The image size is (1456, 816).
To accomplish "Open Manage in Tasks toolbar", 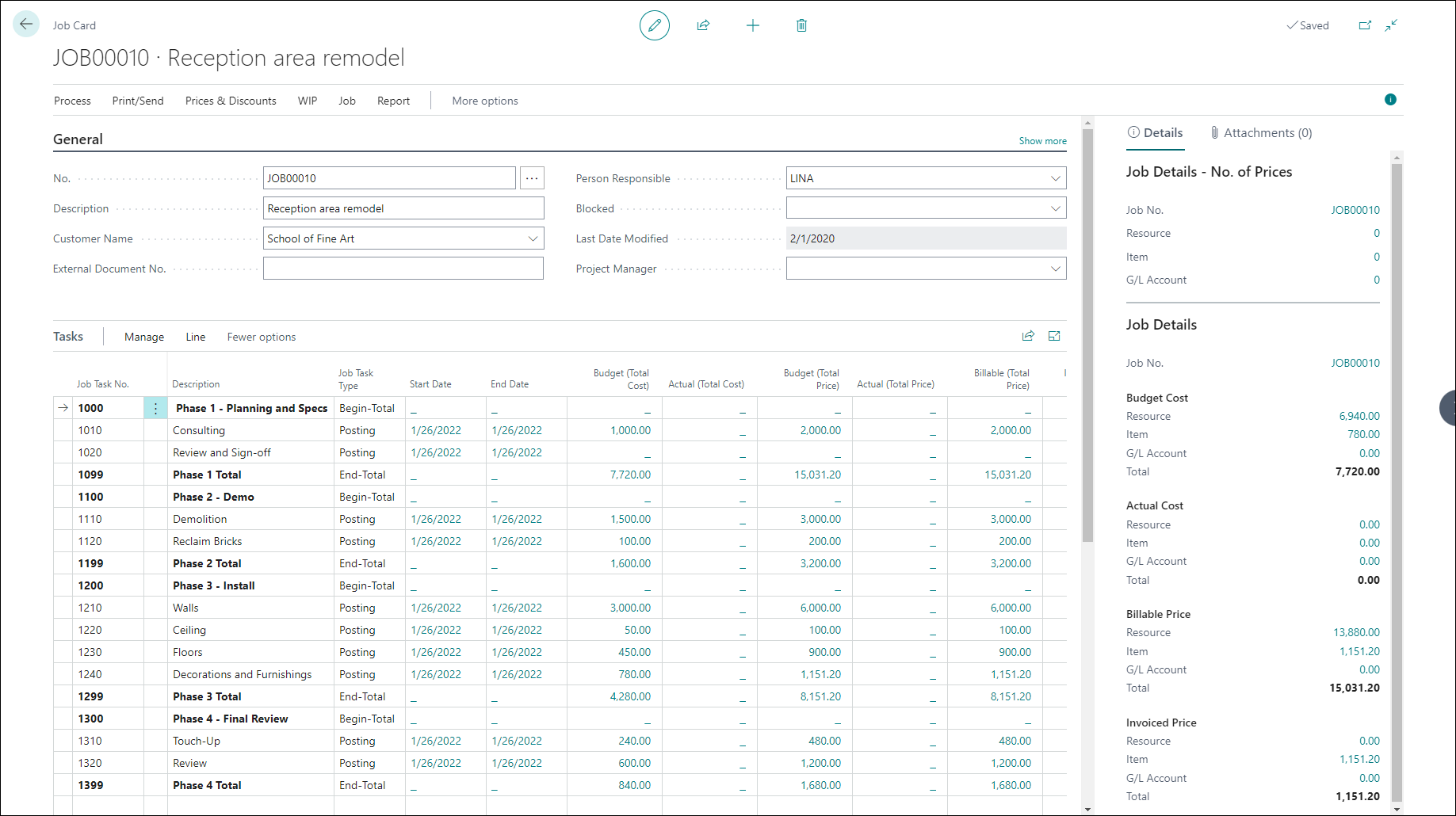I will 144,337.
